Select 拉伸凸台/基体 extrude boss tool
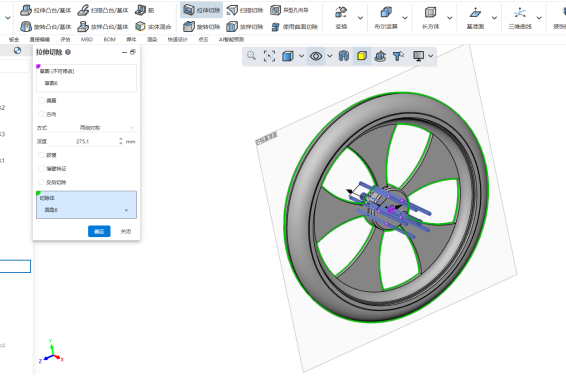The image size is (566, 376). 45,10
